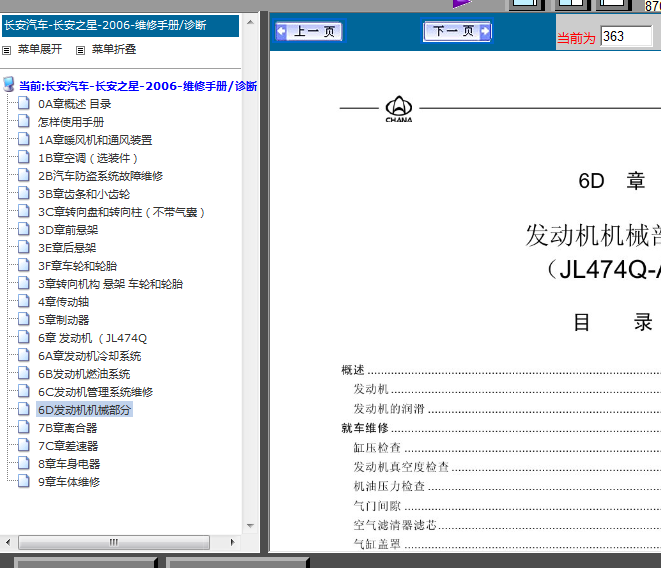Viewport: 661px width, 568px height.
Task: Expand all menus with 菜单展开
Action: coord(40,49)
